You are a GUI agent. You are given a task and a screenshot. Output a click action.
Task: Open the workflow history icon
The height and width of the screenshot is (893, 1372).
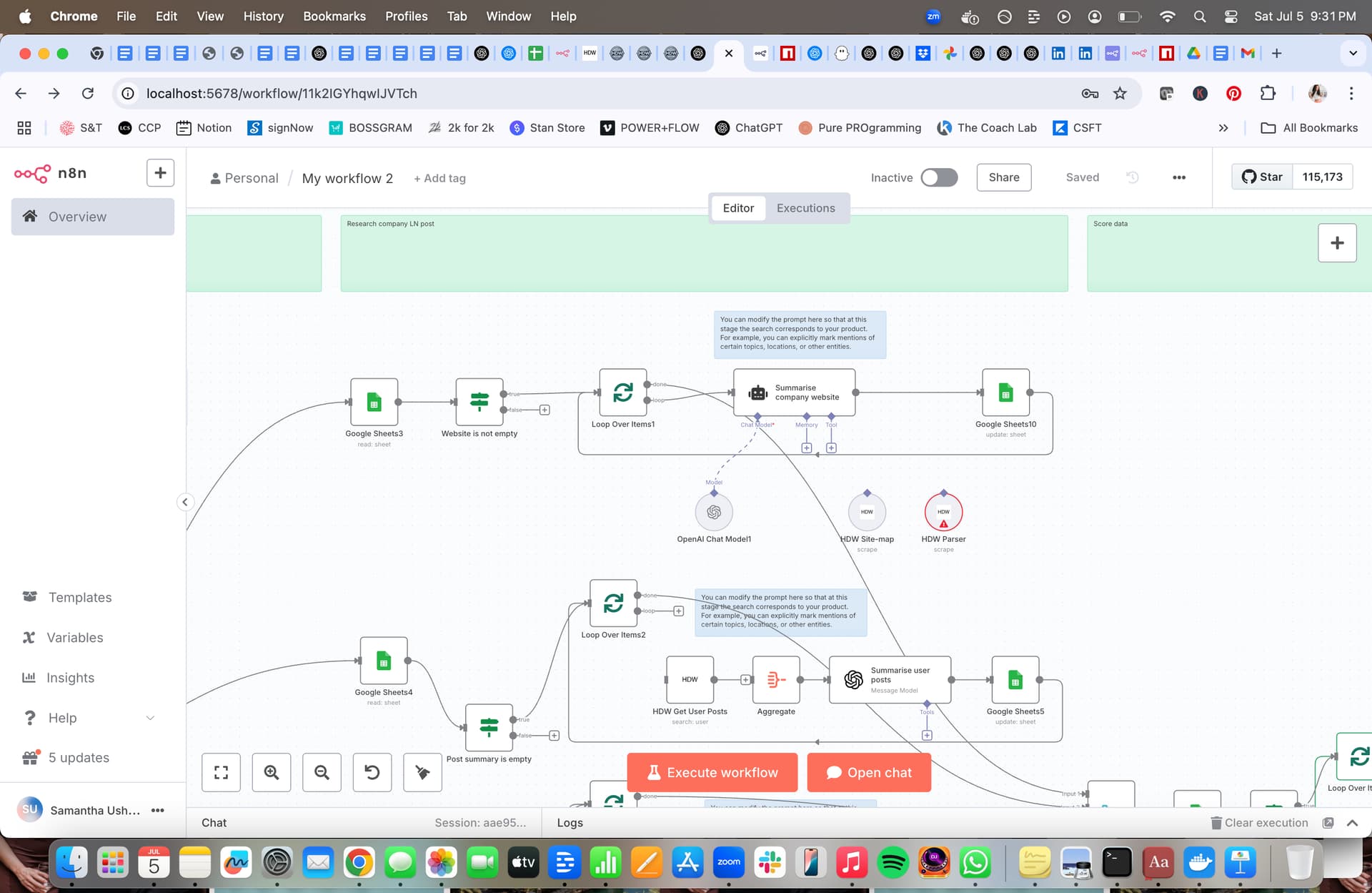point(1133,177)
